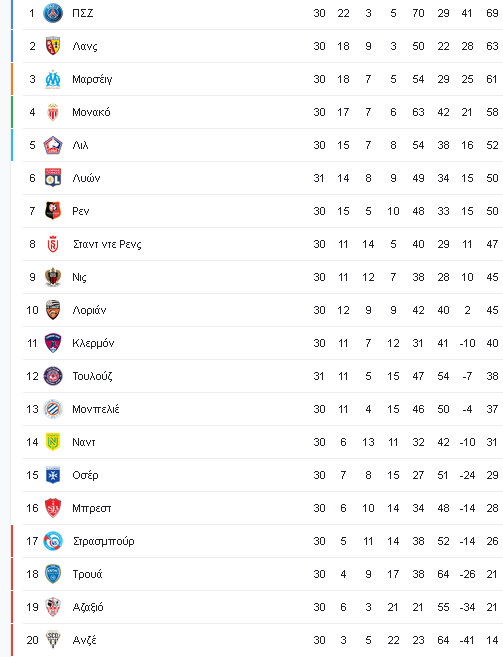Open the Σταντ ντε Ρενς team link
Screen dimensions: 503x657
coord(107,244)
